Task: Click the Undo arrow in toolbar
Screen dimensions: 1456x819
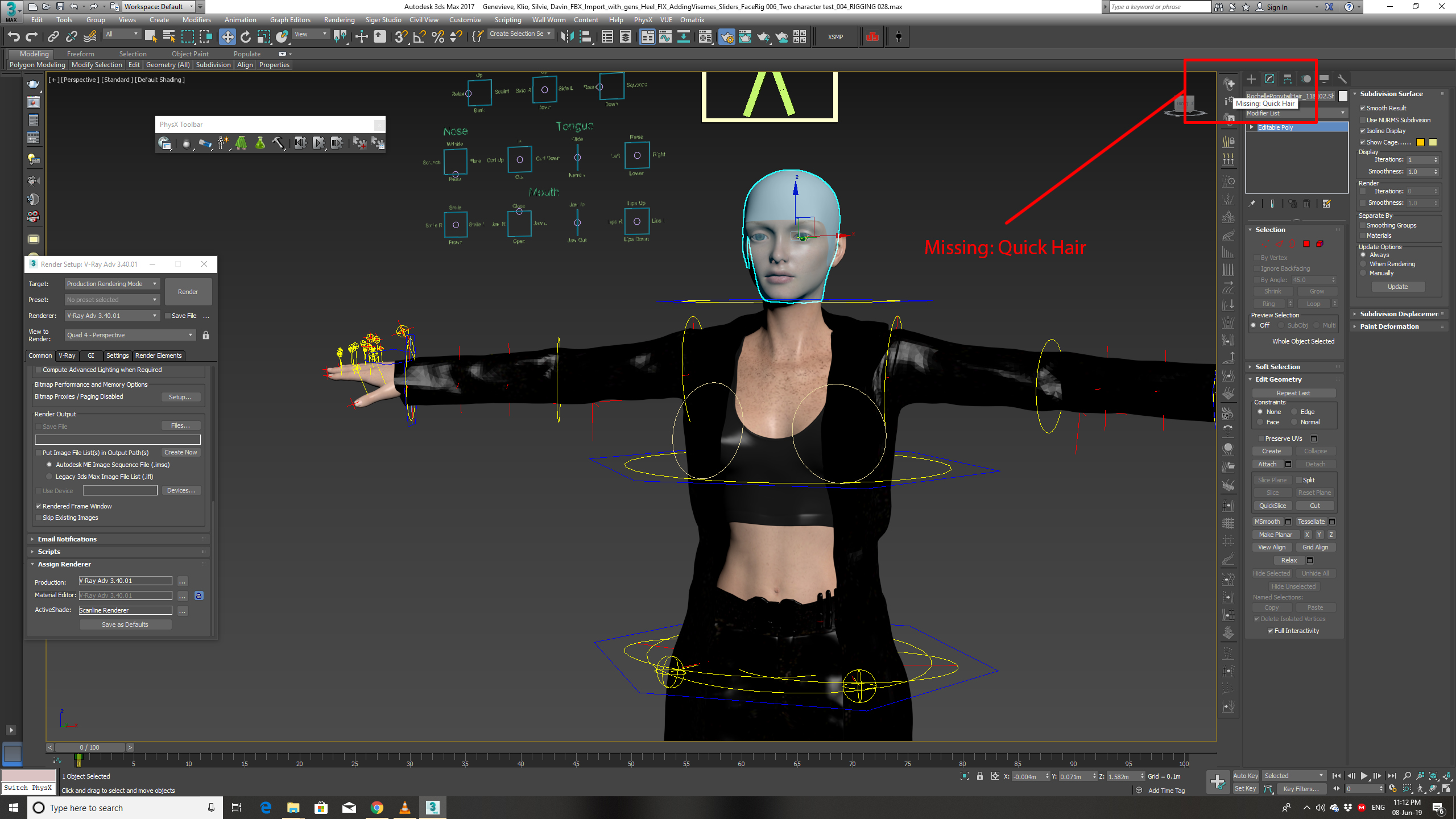Action: tap(13, 37)
